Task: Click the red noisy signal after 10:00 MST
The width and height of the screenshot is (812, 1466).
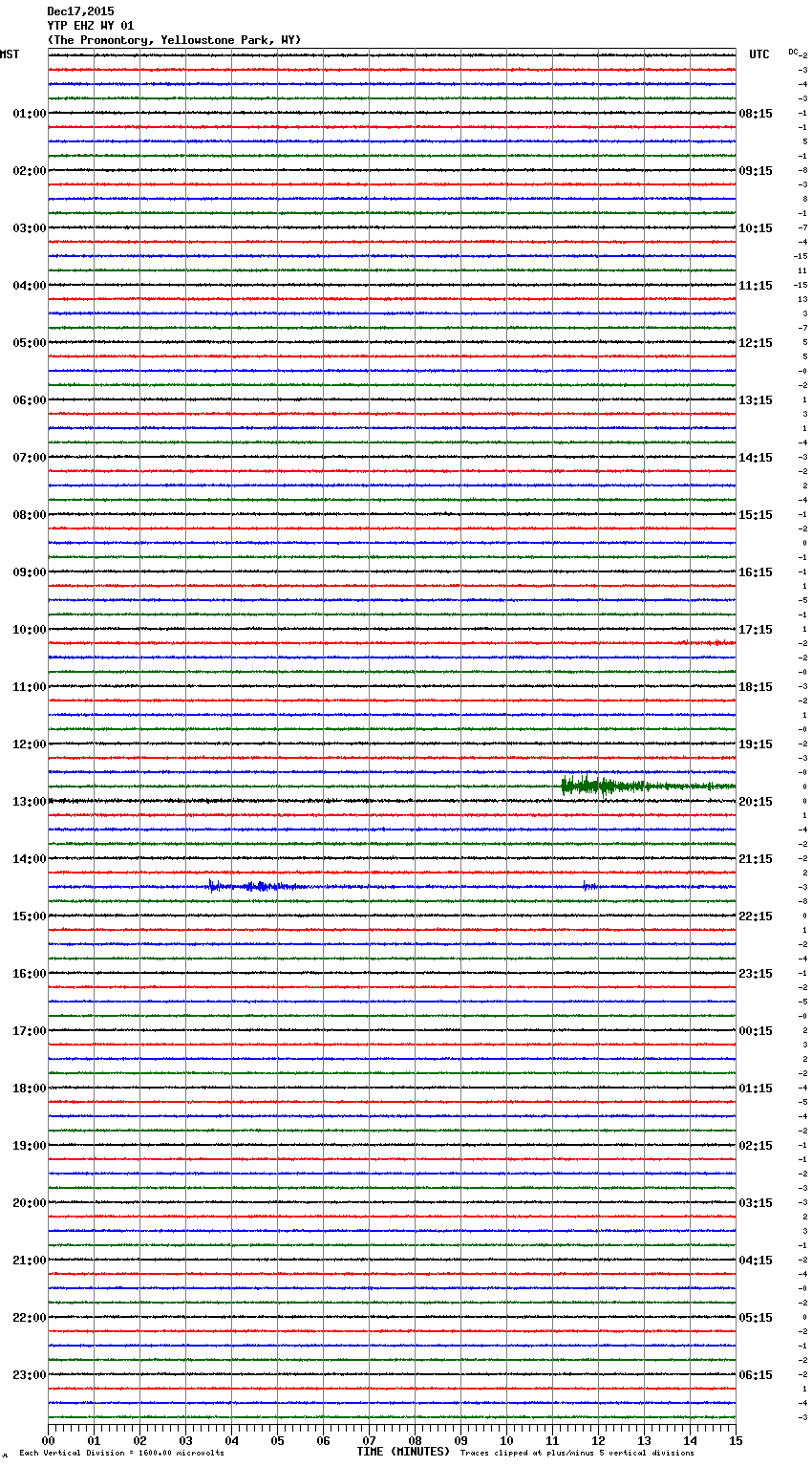Action: (x=705, y=643)
